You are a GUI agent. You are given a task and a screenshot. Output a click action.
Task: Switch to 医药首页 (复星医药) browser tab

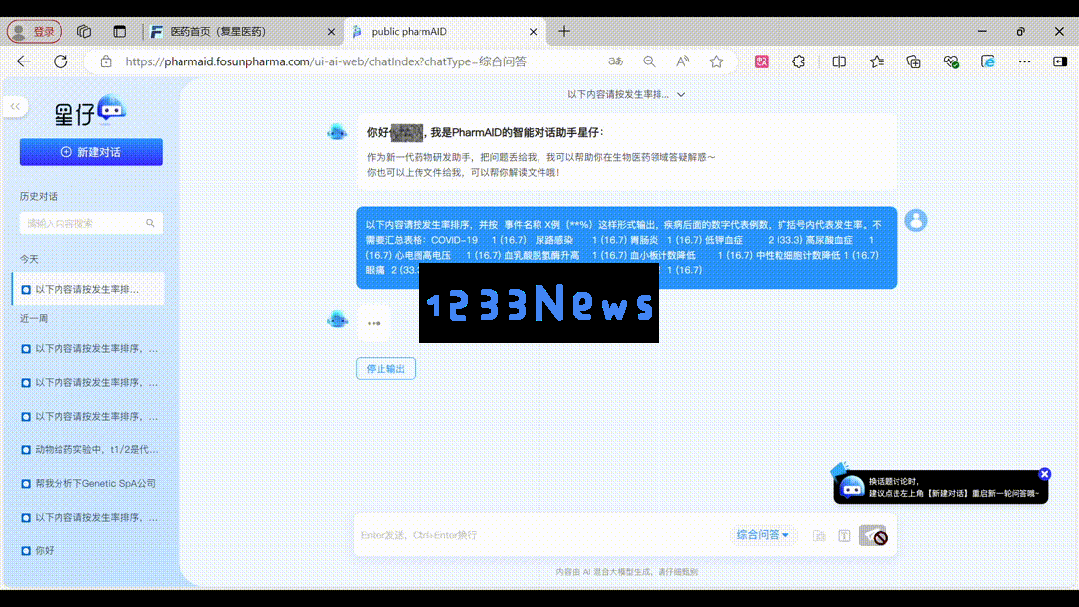[x=239, y=32]
